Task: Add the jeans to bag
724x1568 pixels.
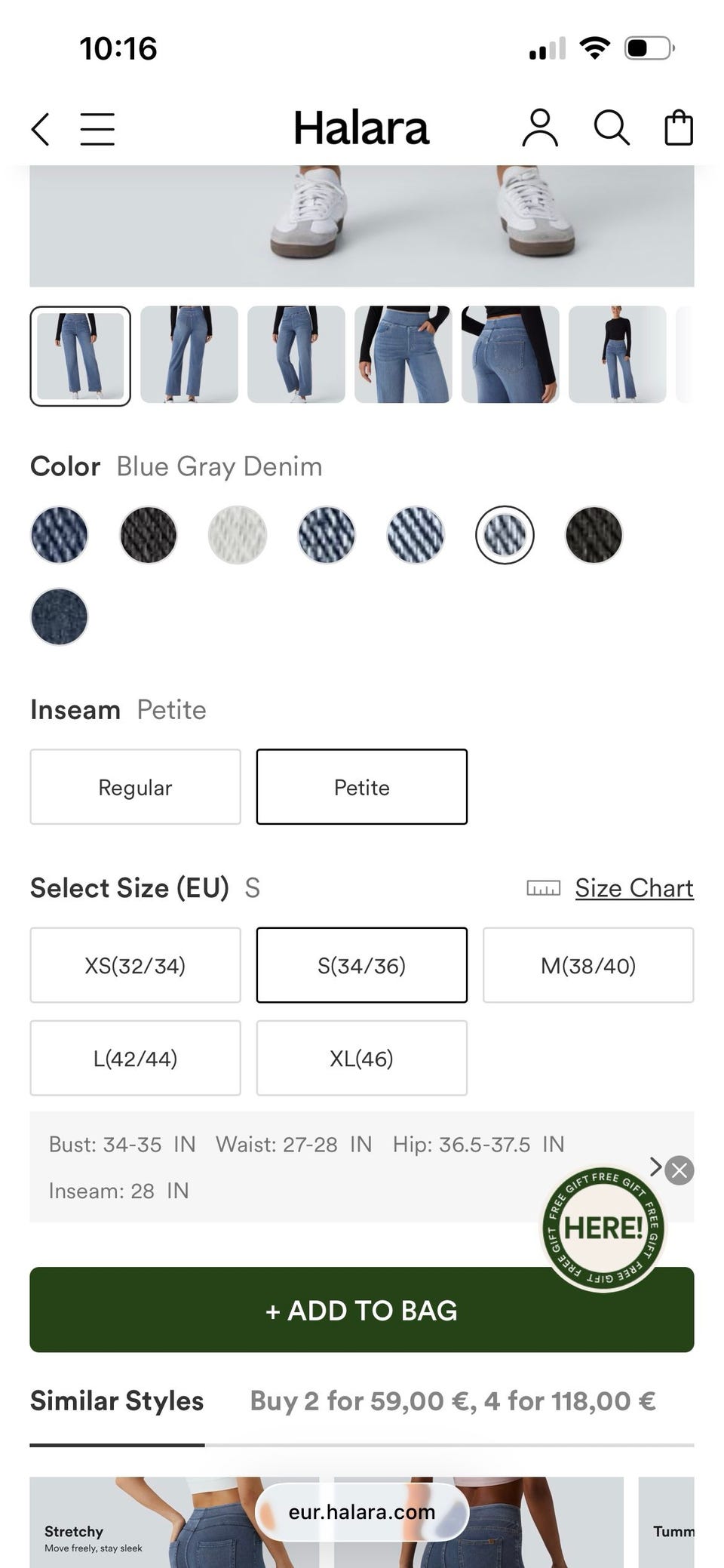Action: 362,1310
